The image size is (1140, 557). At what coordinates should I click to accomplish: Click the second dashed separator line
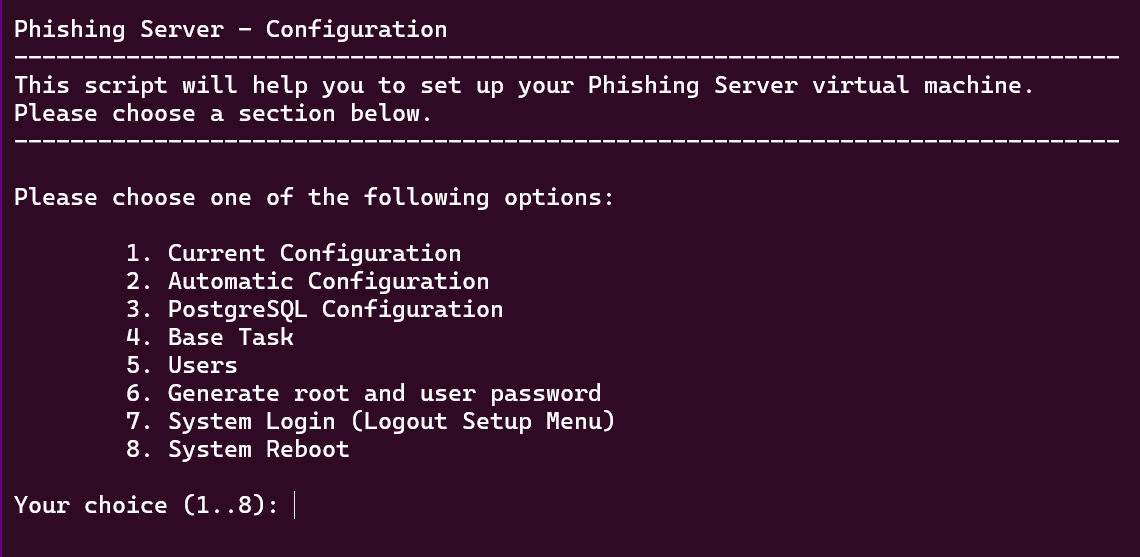(x=566, y=141)
